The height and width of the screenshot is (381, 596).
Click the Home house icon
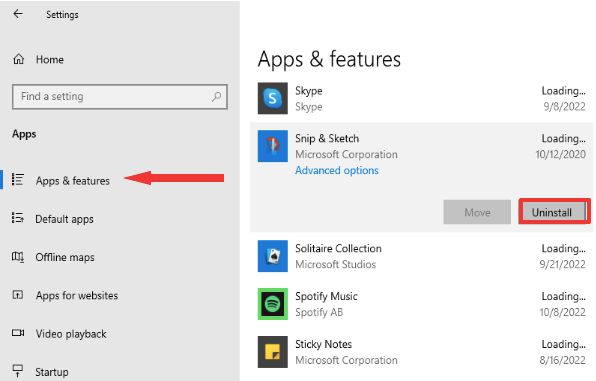point(18,59)
